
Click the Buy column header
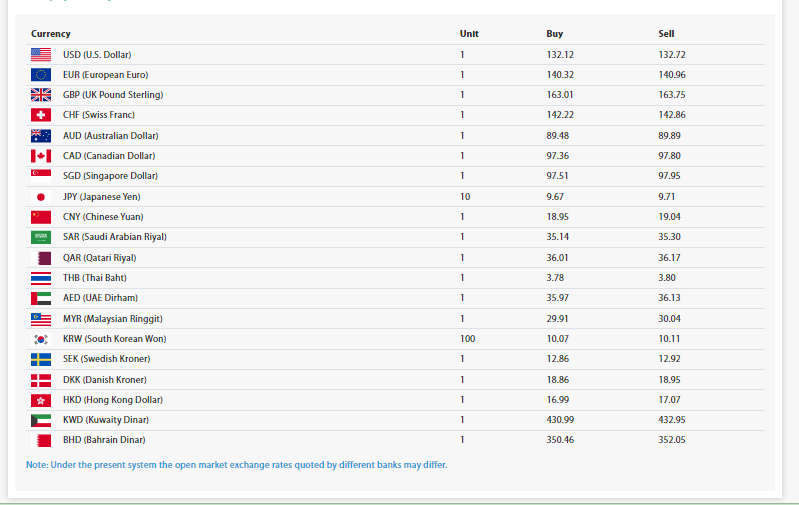[x=555, y=34]
